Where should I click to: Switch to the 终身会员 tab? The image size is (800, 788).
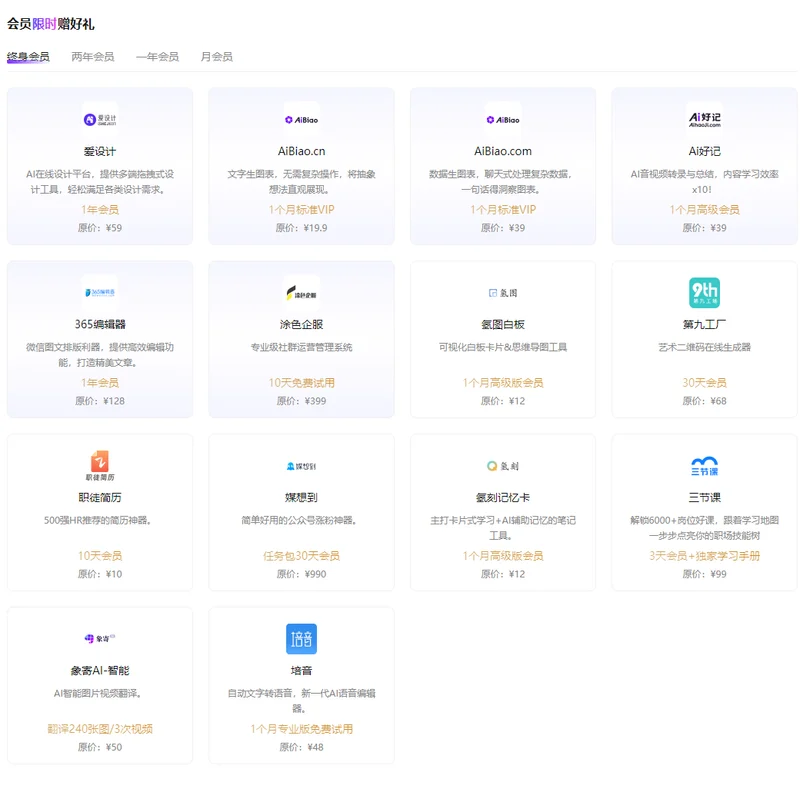click(28, 57)
